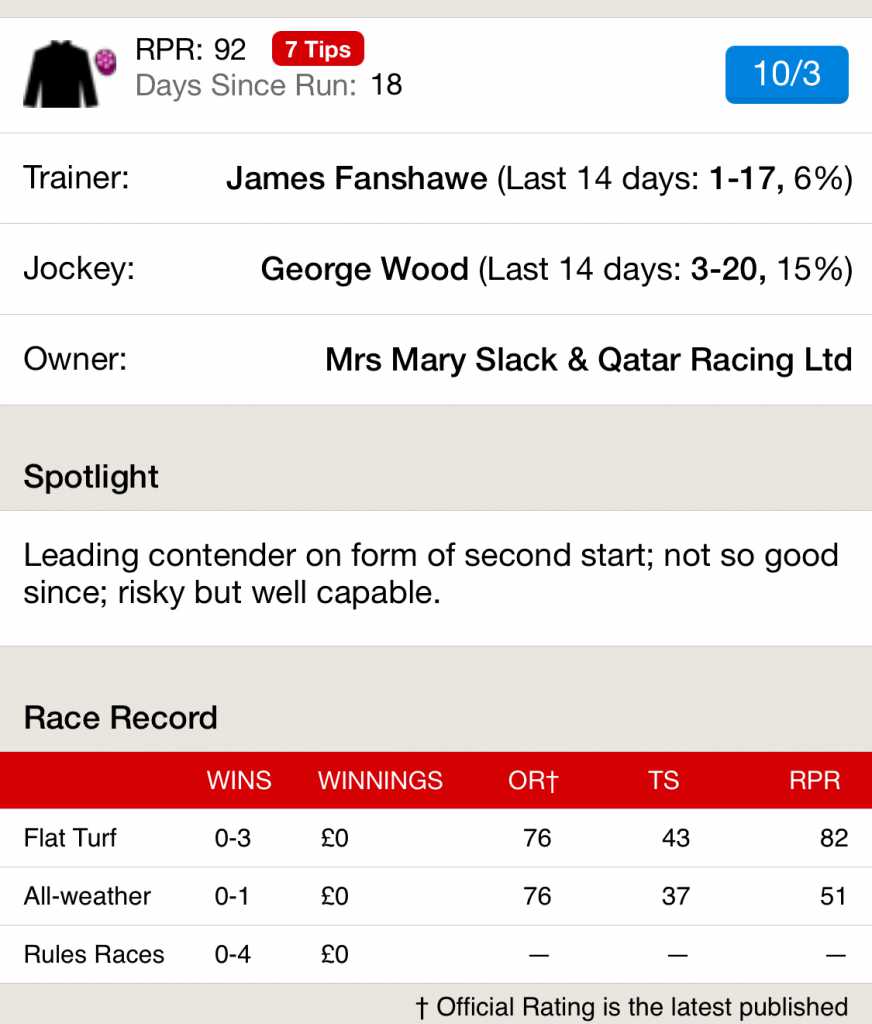This screenshot has width=872, height=1024.
Task: Tap the Official Rating footnote text
Action: (632, 1007)
